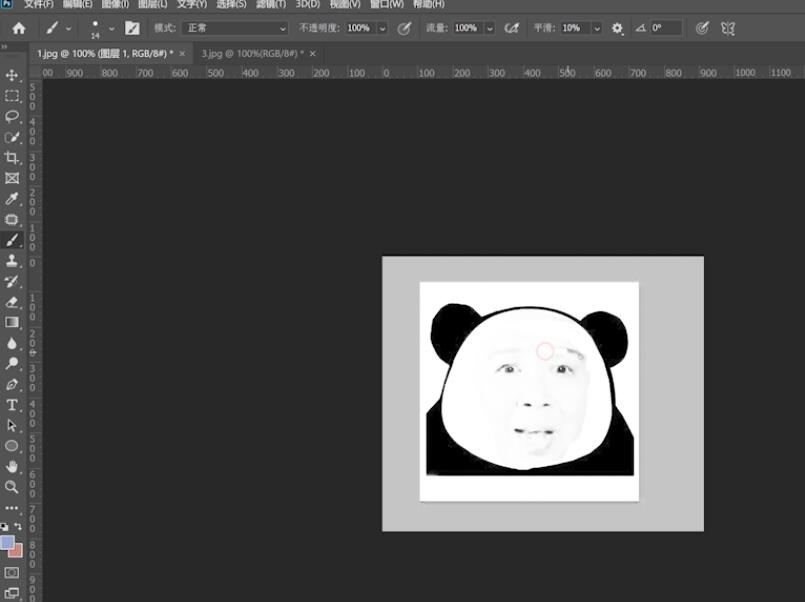Open the Window menu
Image resolution: width=805 pixels, height=602 pixels.
click(387, 4)
